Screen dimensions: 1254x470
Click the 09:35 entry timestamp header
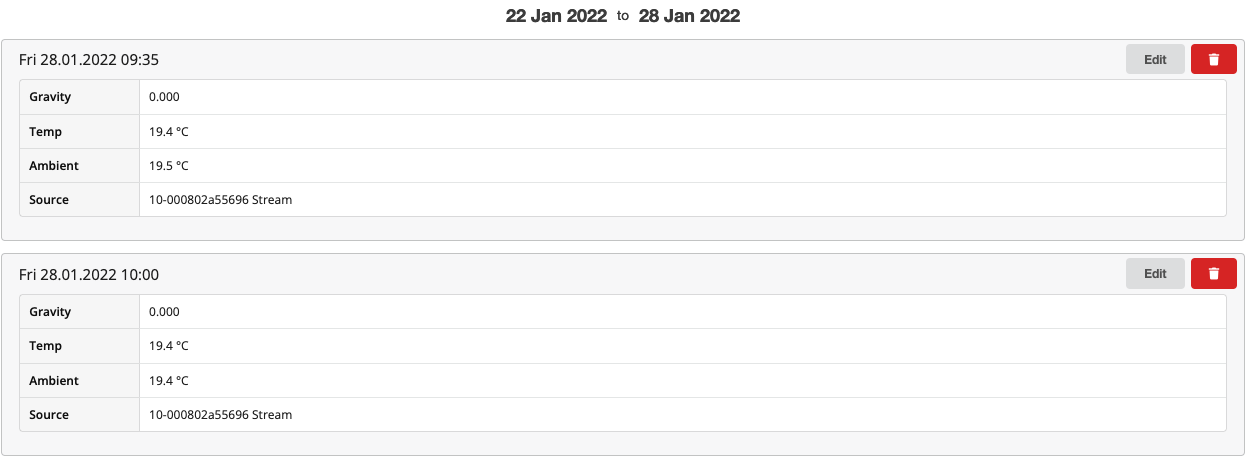89,60
